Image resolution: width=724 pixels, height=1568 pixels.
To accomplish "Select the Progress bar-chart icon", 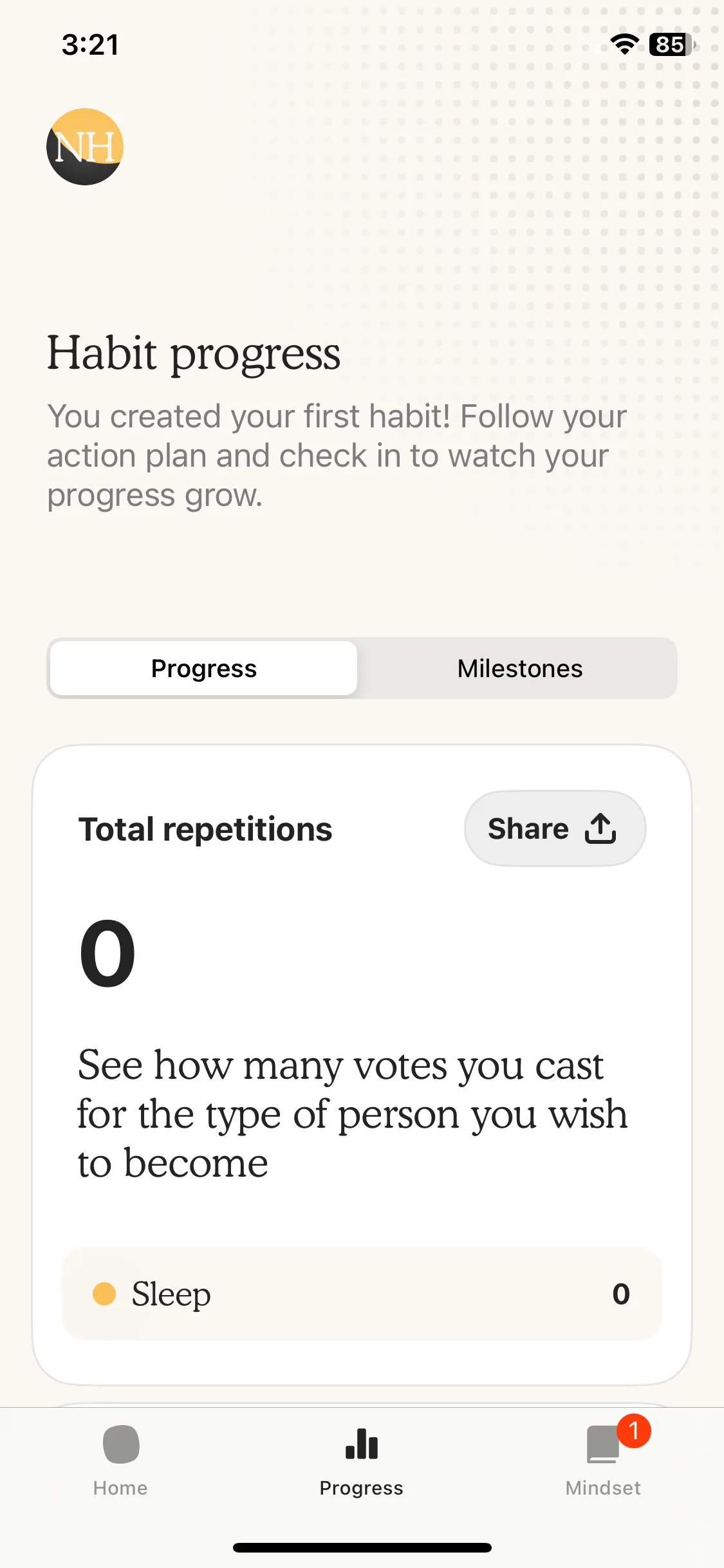I will pyautogui.click(x=362, y=1444).
